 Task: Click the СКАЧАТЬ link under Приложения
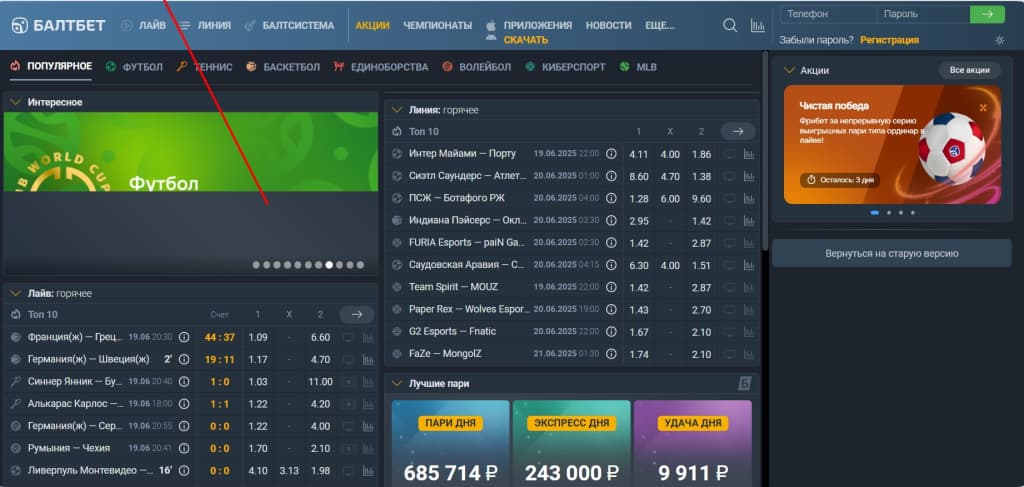(x=526, y=40)
